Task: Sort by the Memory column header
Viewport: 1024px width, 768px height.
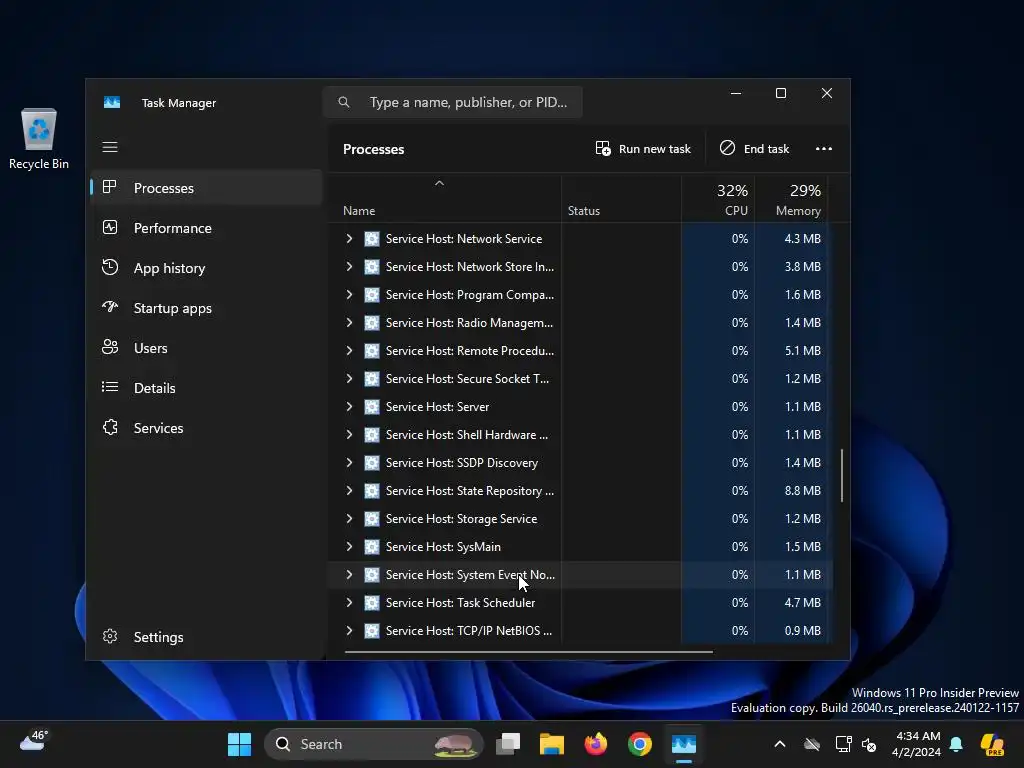Action: pos(792,199)
